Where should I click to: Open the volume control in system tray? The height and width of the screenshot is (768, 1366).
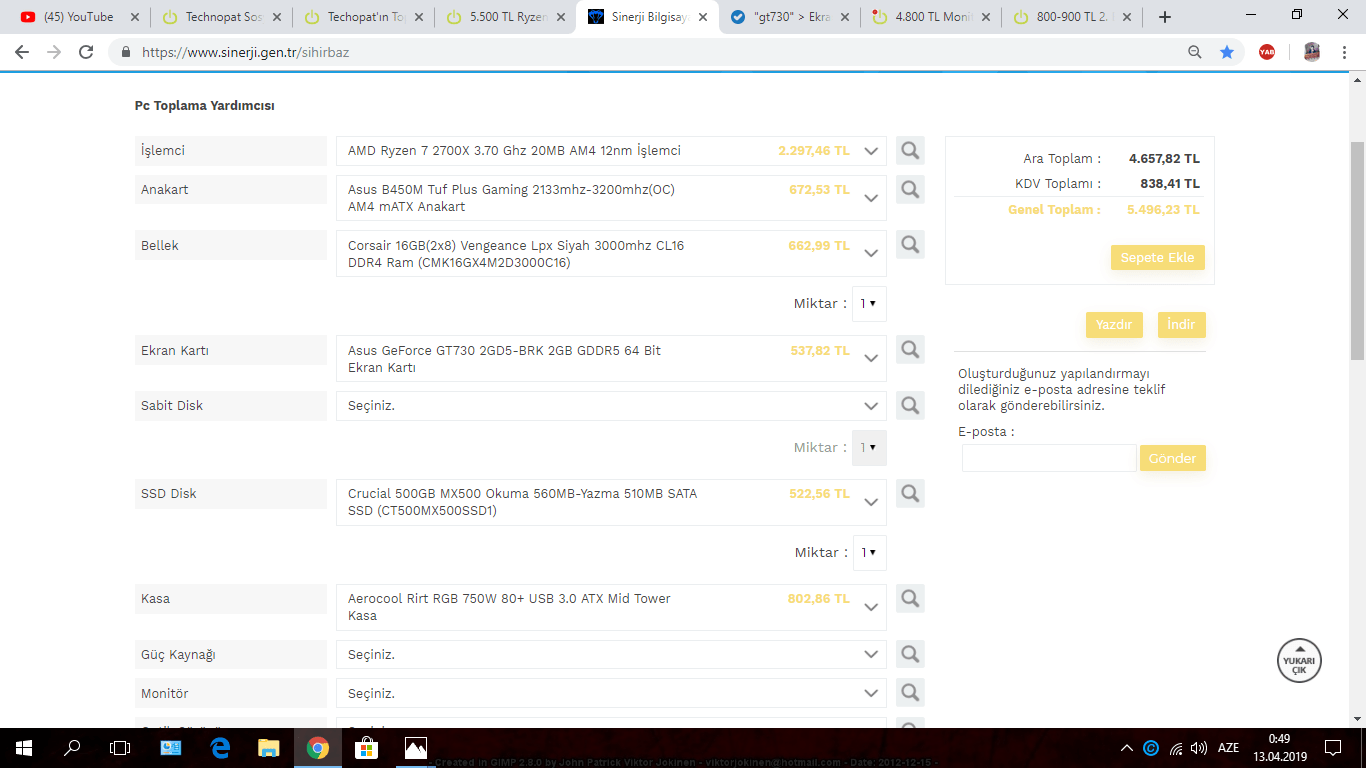1198,748
